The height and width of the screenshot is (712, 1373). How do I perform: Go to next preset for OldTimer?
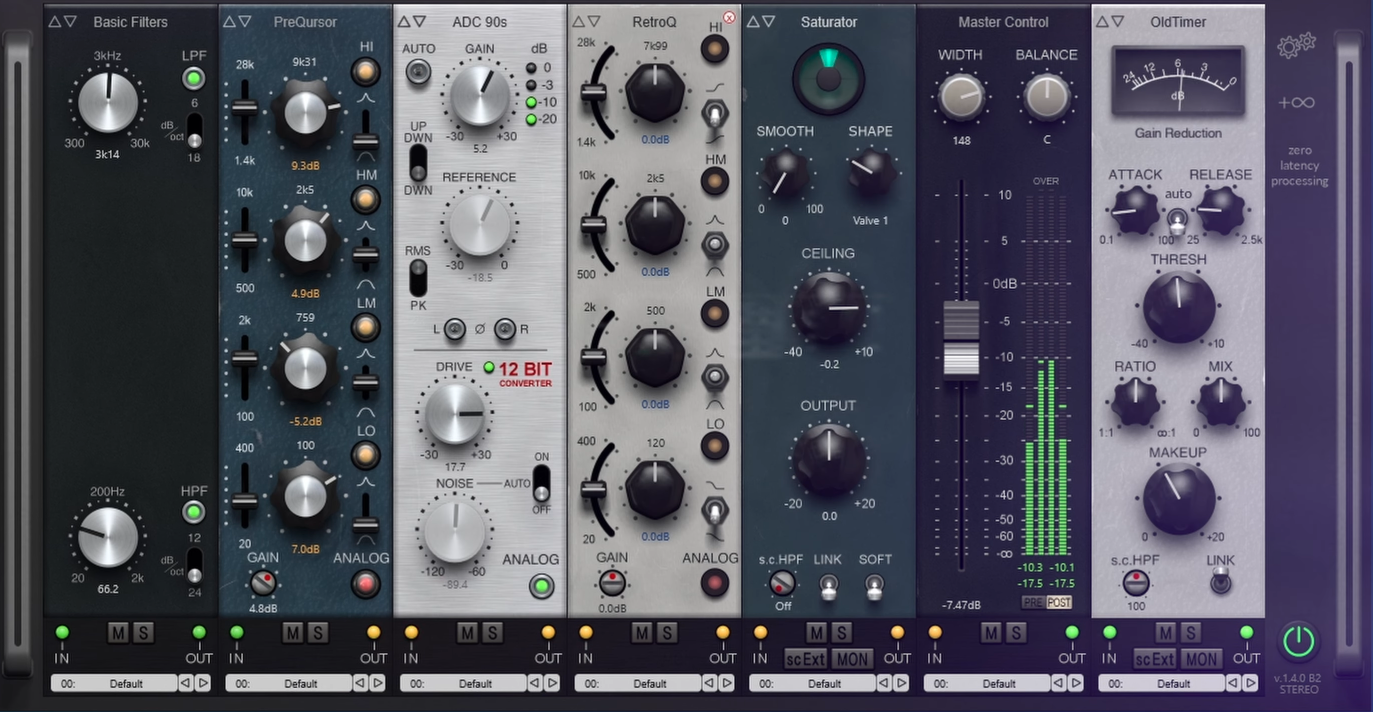coord(1250,683)
